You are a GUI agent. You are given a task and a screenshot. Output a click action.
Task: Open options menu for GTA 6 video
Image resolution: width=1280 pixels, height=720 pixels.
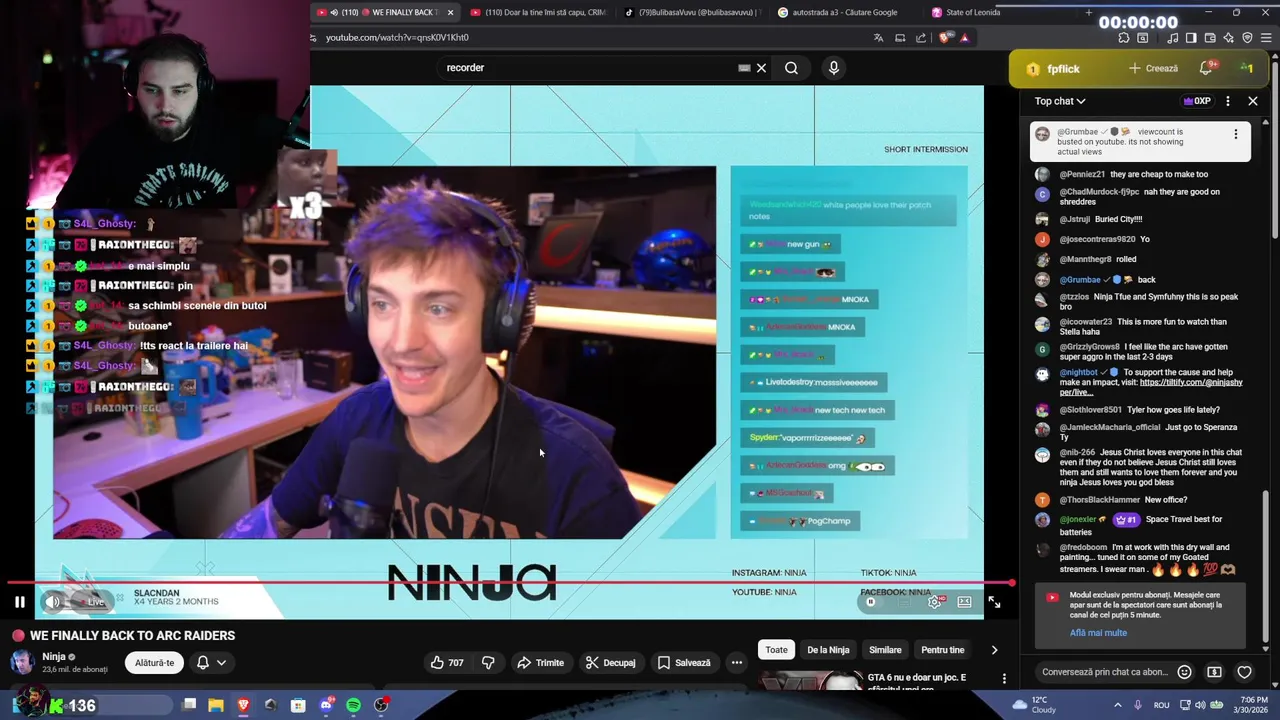click(x=1004, y=679)
